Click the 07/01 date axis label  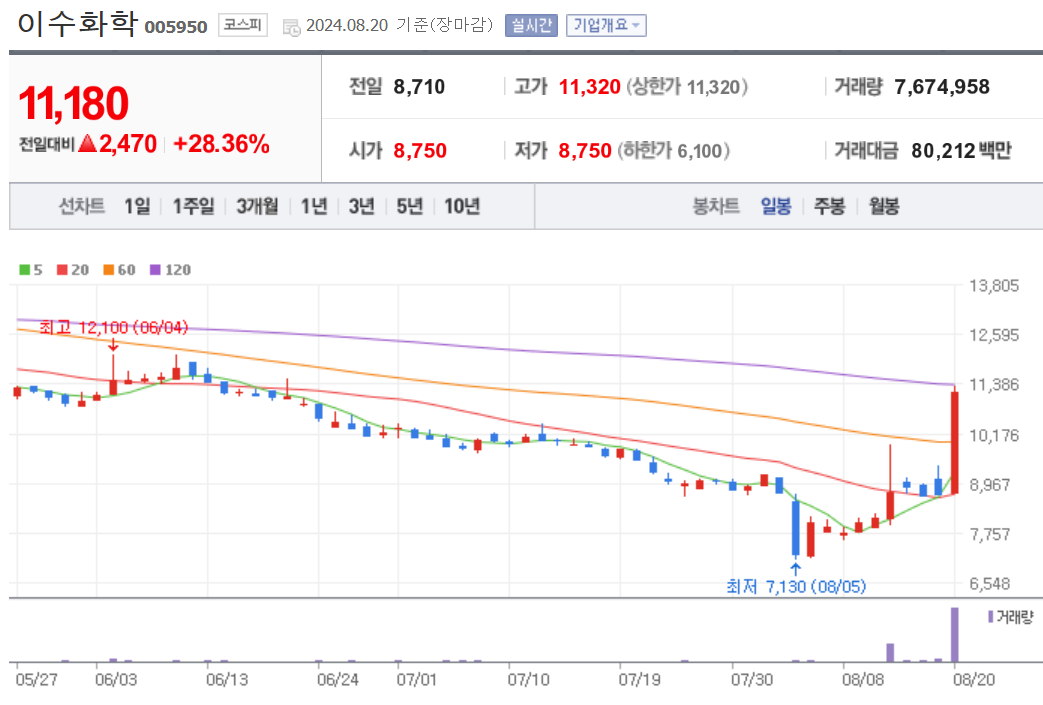pyautogui.click(x=416, y=680)
